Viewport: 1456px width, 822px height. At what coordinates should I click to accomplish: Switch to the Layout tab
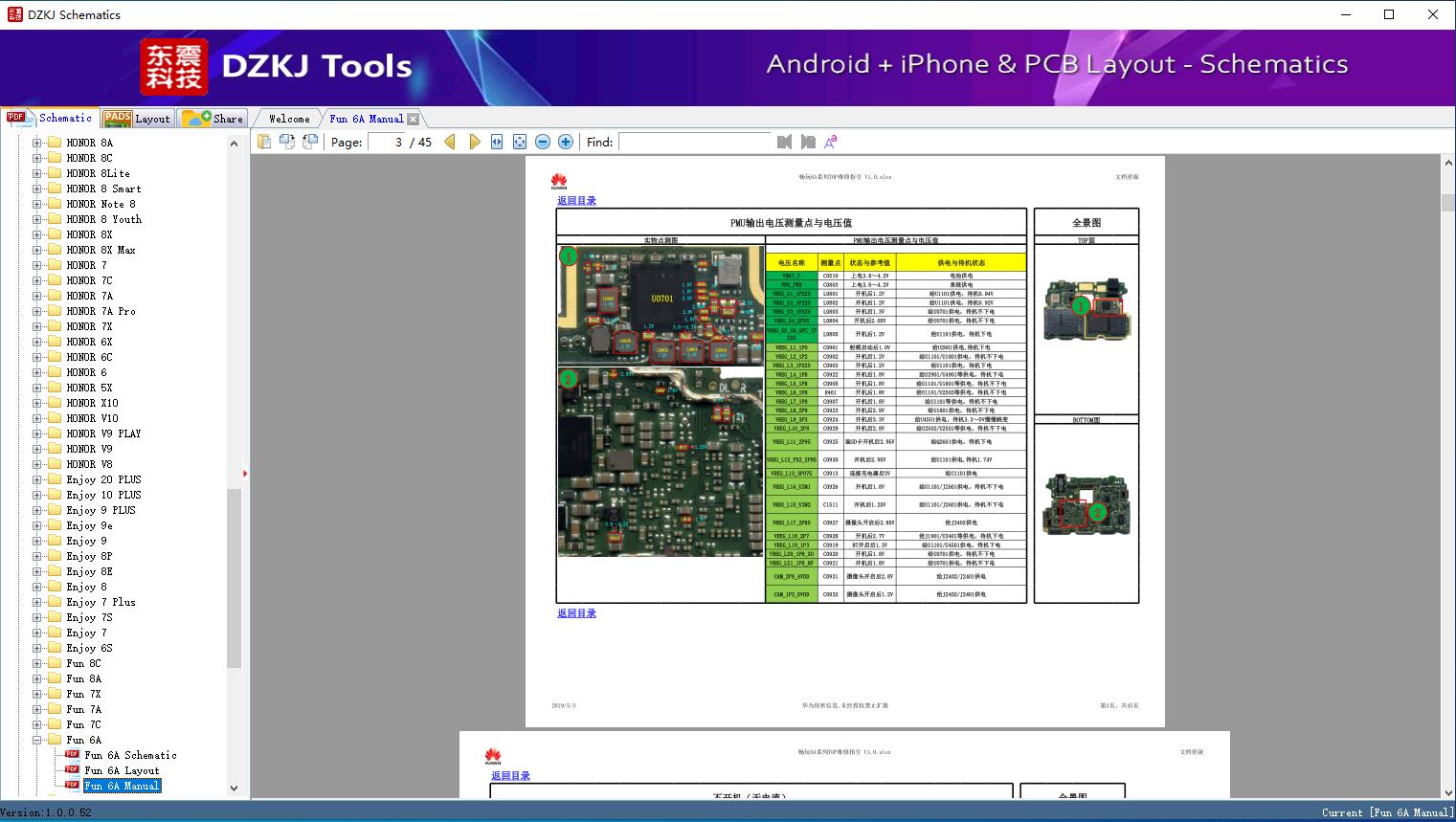pyautogui.click(x=137, y=119)
